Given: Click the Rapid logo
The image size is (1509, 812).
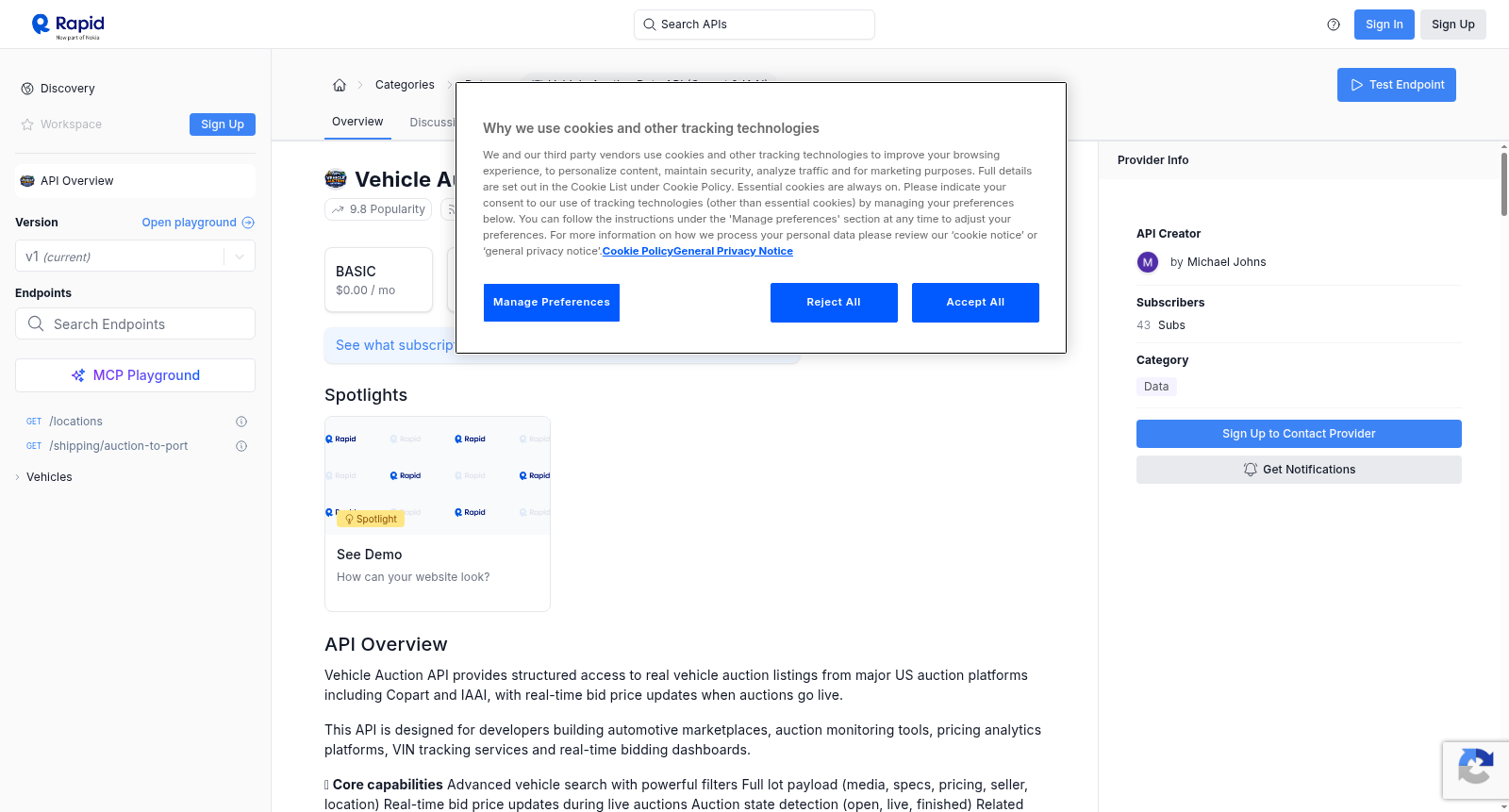Looking at the screenshot, I should click(68, 25).
